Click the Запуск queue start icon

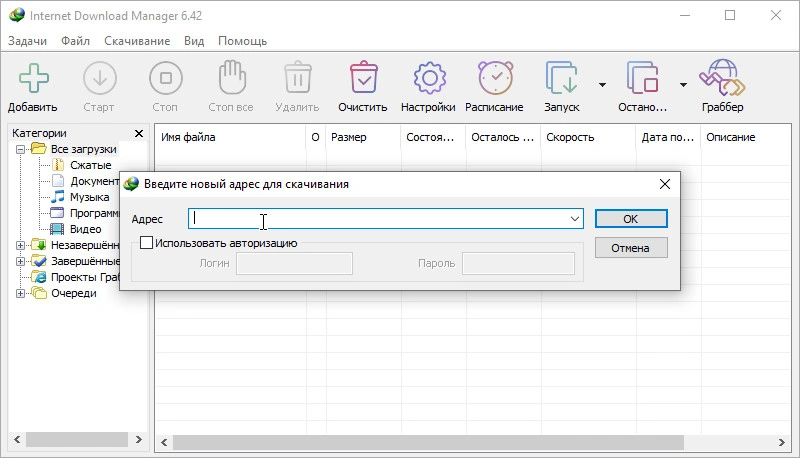pos(561,78)
